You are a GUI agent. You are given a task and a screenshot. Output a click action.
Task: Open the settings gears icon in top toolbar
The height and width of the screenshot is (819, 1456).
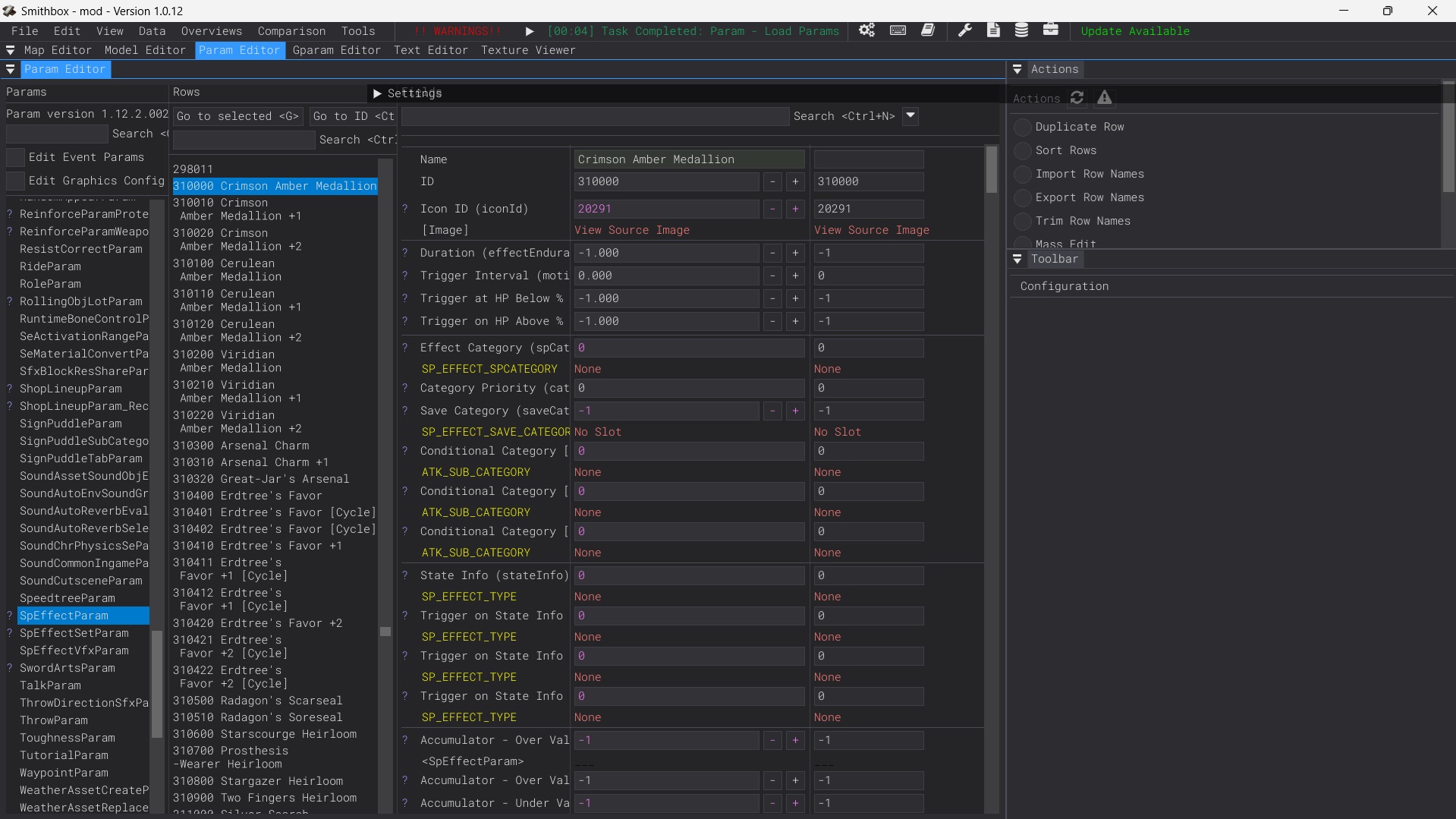click(866, 30)
